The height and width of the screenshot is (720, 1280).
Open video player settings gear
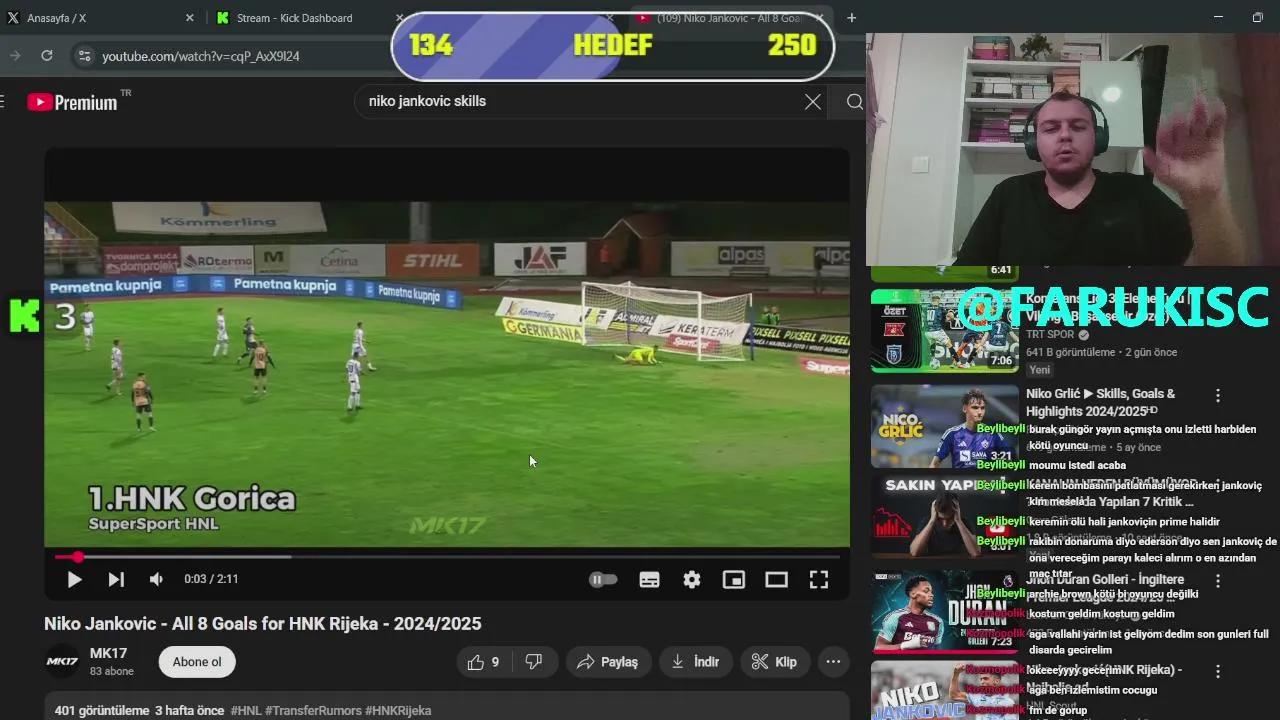pos(692,579)
